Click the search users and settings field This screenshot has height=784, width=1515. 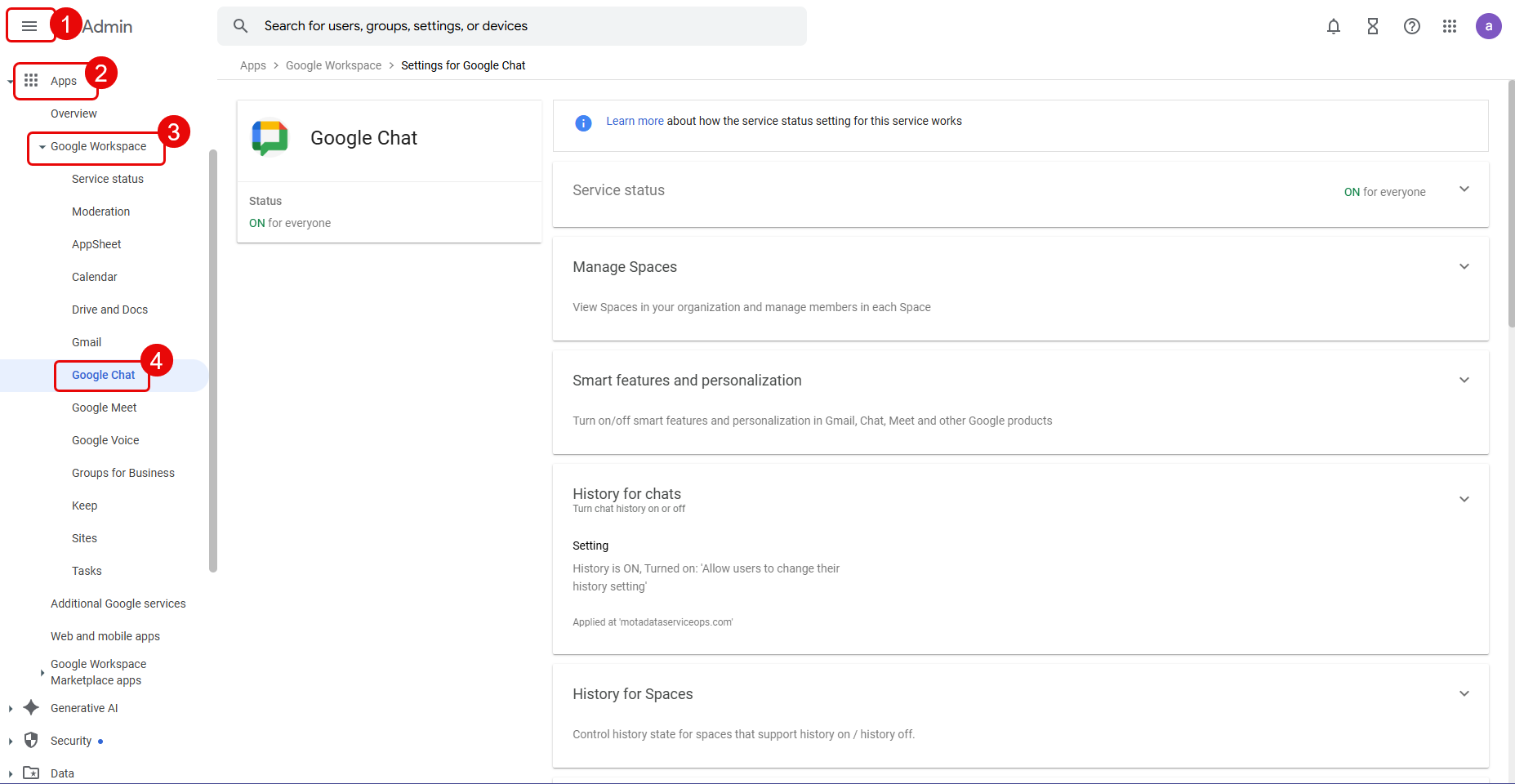[523, 26]
